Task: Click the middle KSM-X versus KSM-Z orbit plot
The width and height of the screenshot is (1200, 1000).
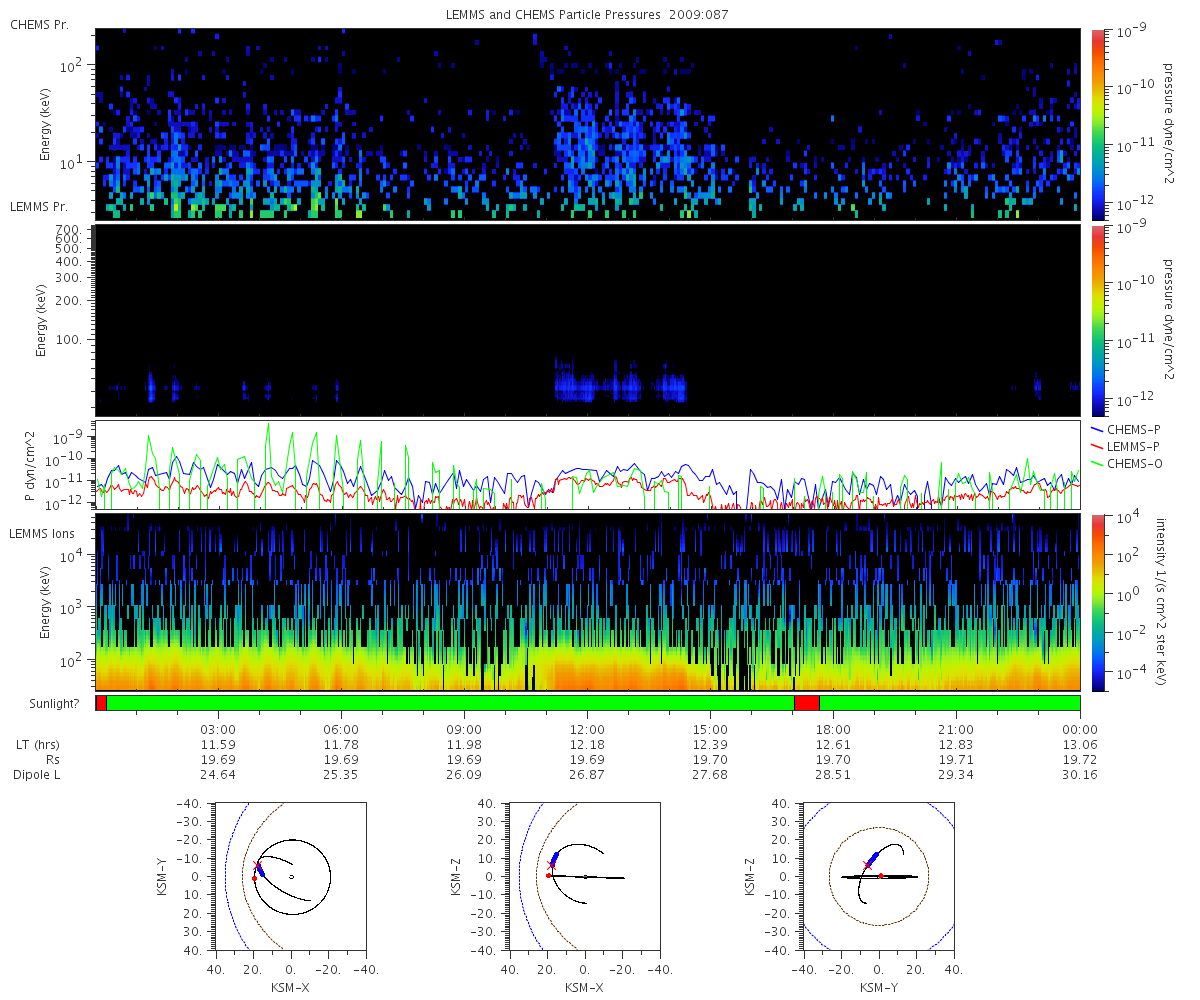Action: coord(585,877)
